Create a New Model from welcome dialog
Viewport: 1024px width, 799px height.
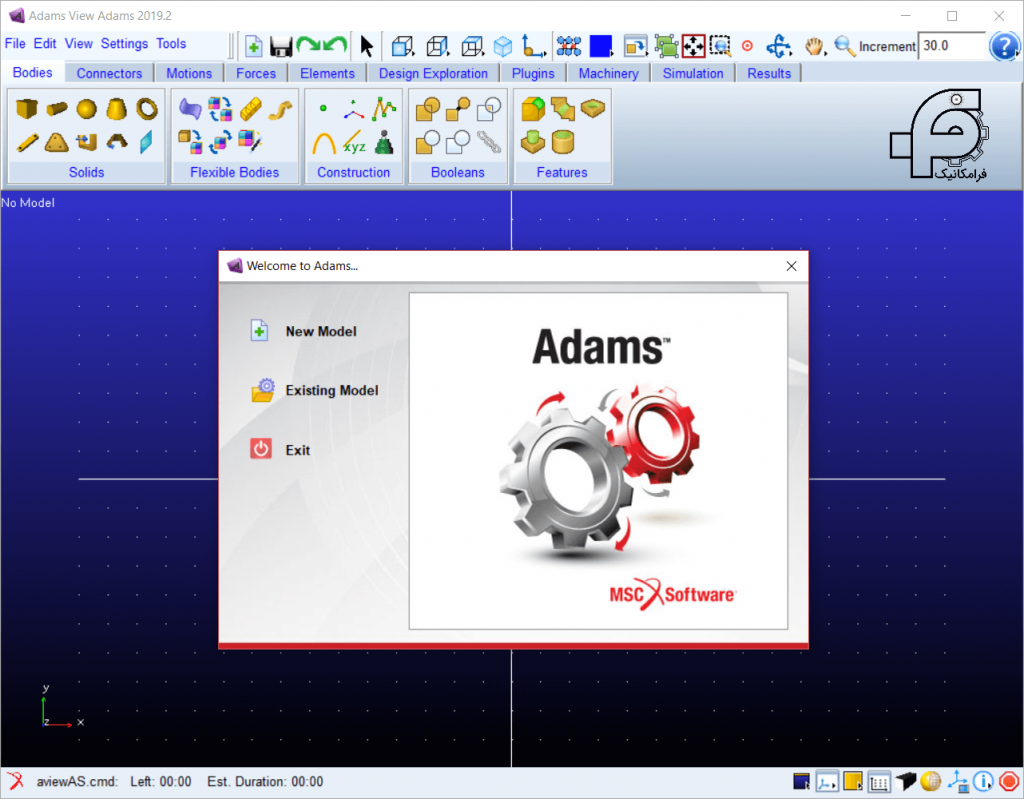coord(304,331)
